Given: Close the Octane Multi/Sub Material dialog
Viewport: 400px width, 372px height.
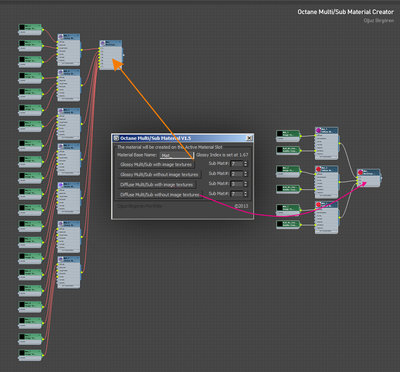Looking at the screenshot, I should tap(249, 138).
